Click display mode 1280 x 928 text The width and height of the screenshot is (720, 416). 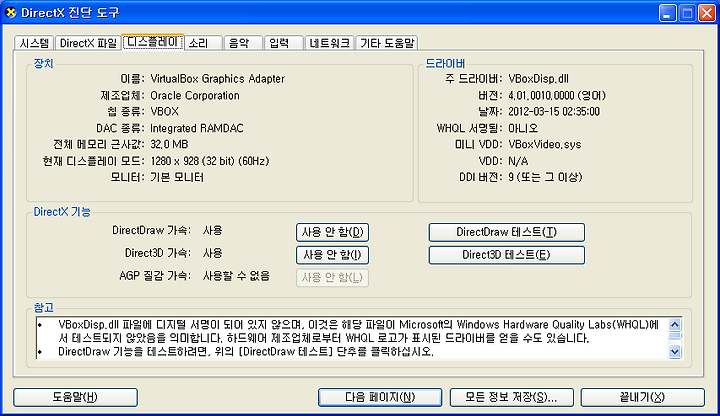pos(210,161)
